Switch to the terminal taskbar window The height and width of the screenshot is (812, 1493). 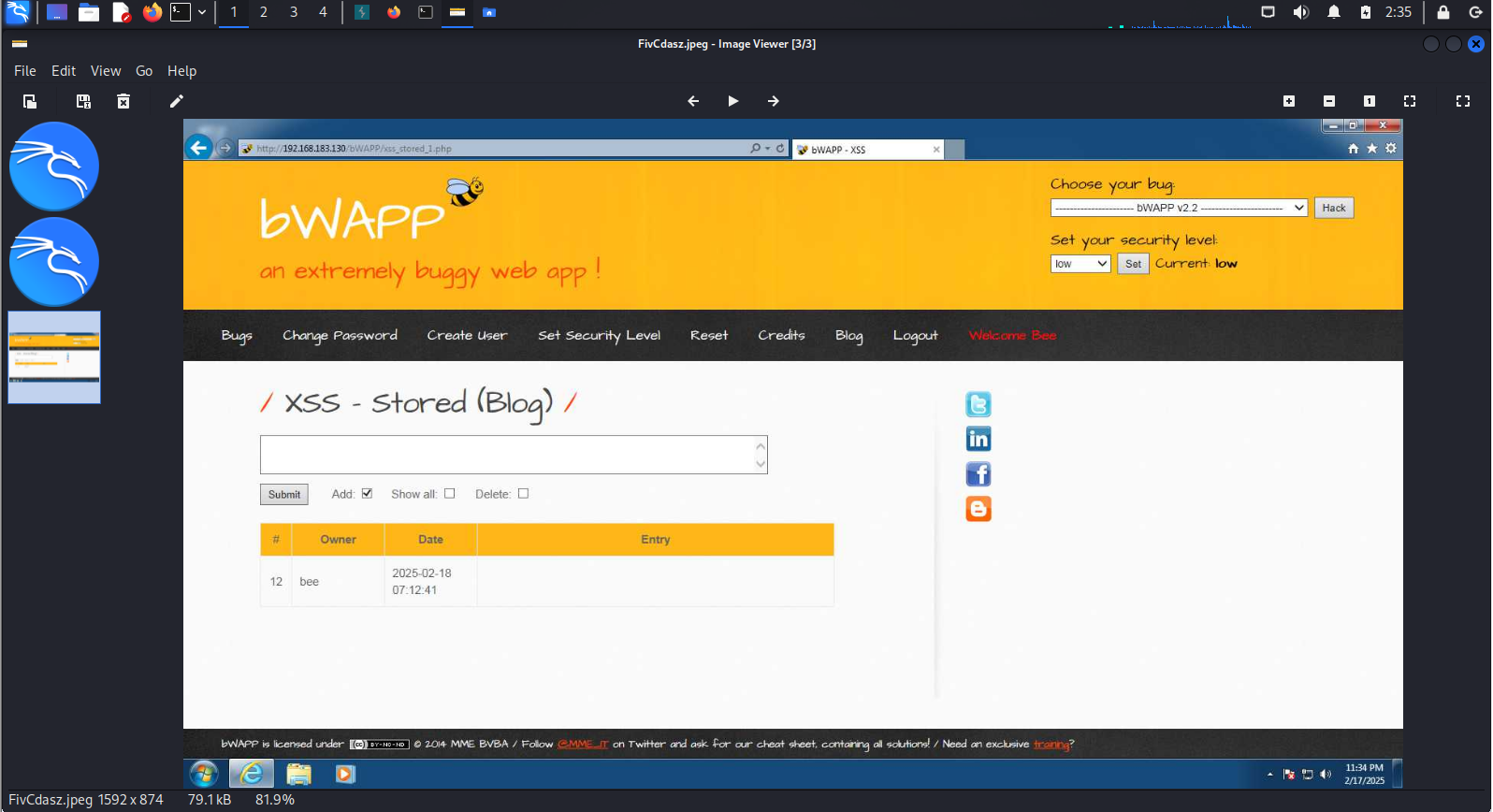click(x=426, y=12)
